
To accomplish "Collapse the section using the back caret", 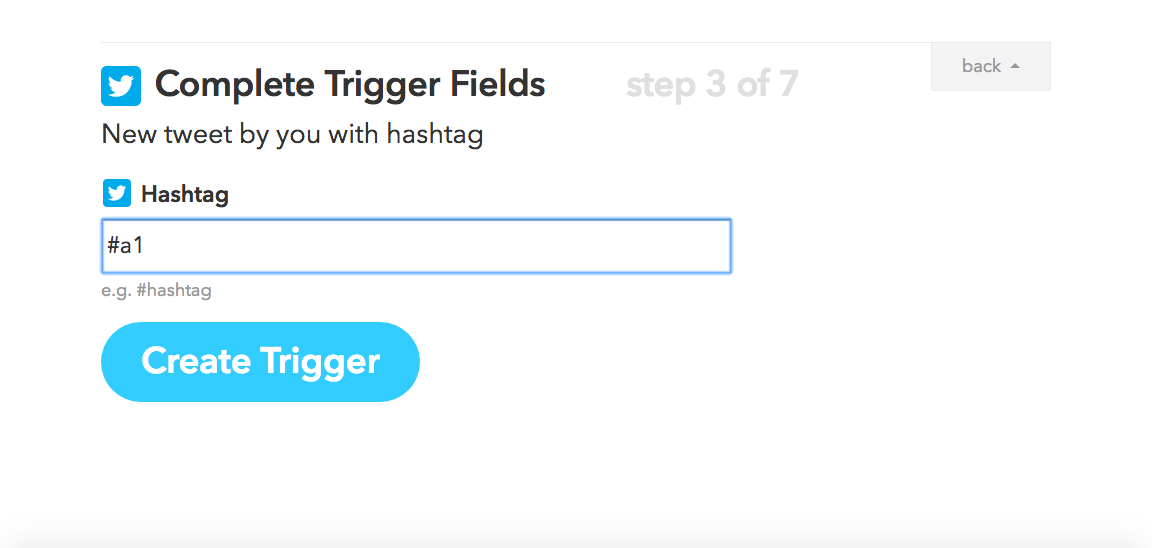I will (1015, 66).
